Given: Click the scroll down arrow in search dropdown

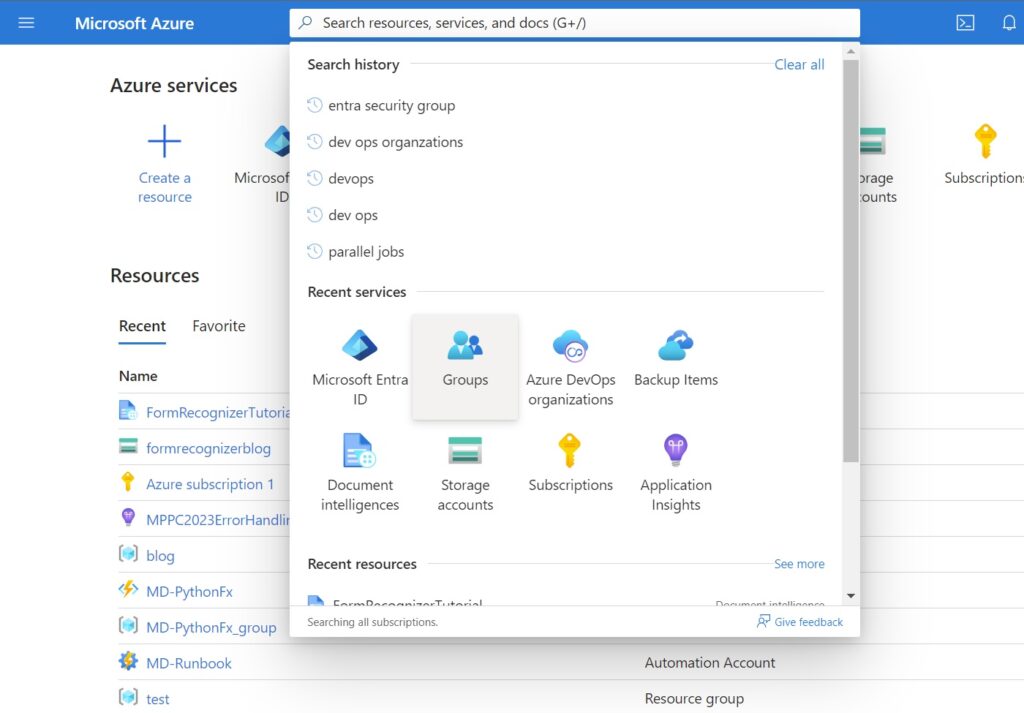Looking at the screenshot, I should (850, 595).
